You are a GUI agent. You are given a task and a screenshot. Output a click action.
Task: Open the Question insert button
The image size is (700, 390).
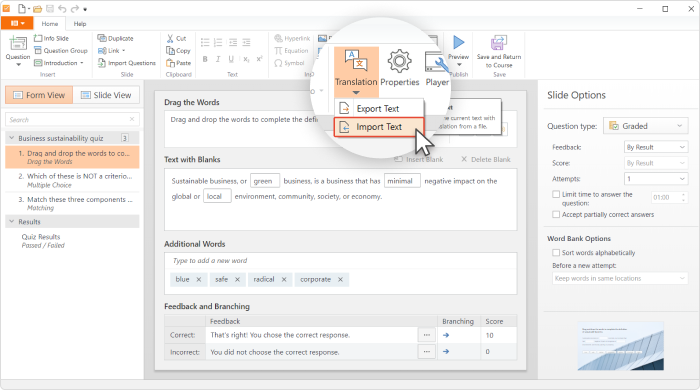click(17, 51)
